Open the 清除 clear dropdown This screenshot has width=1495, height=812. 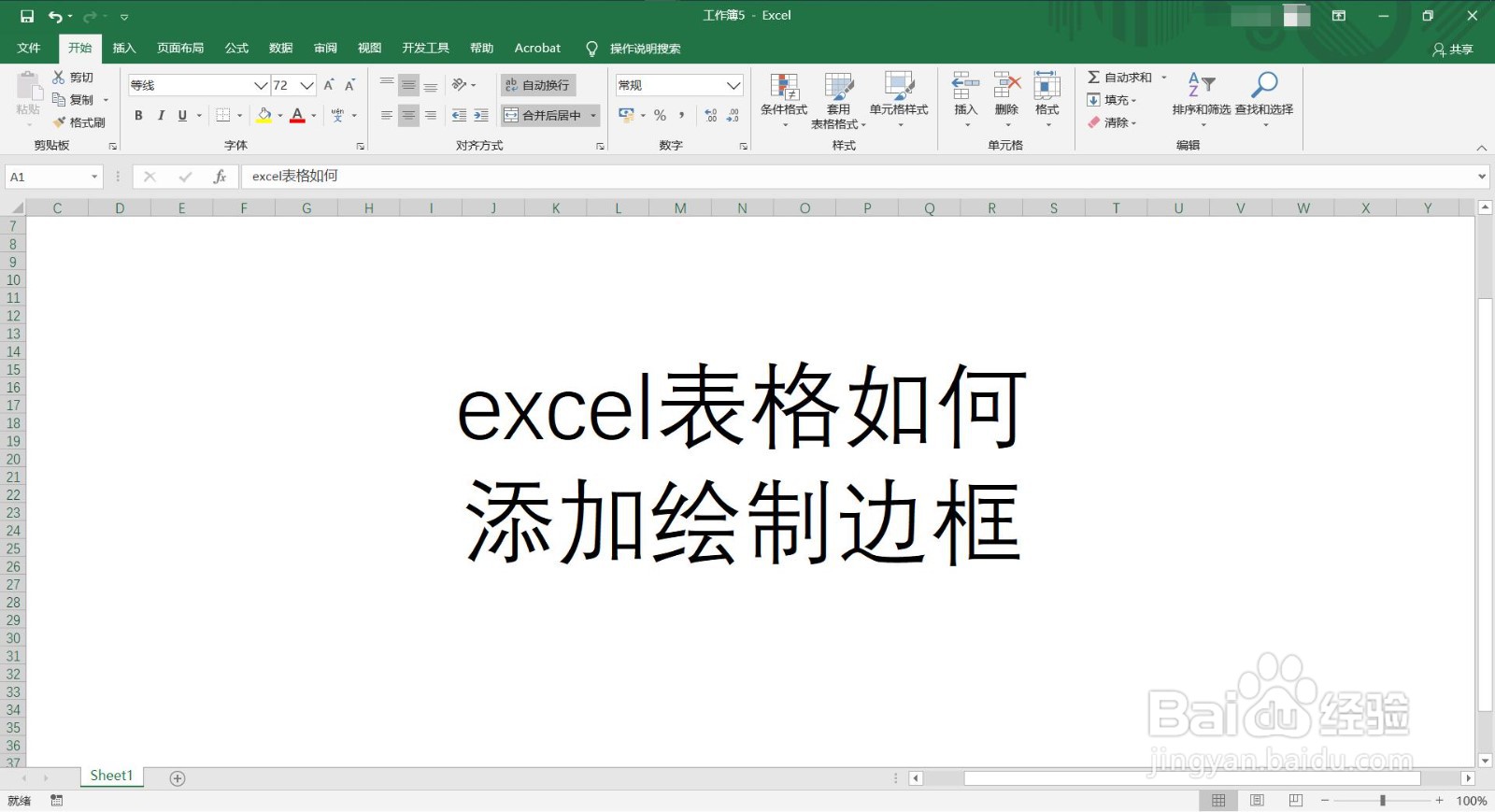tap(1112, 122)
